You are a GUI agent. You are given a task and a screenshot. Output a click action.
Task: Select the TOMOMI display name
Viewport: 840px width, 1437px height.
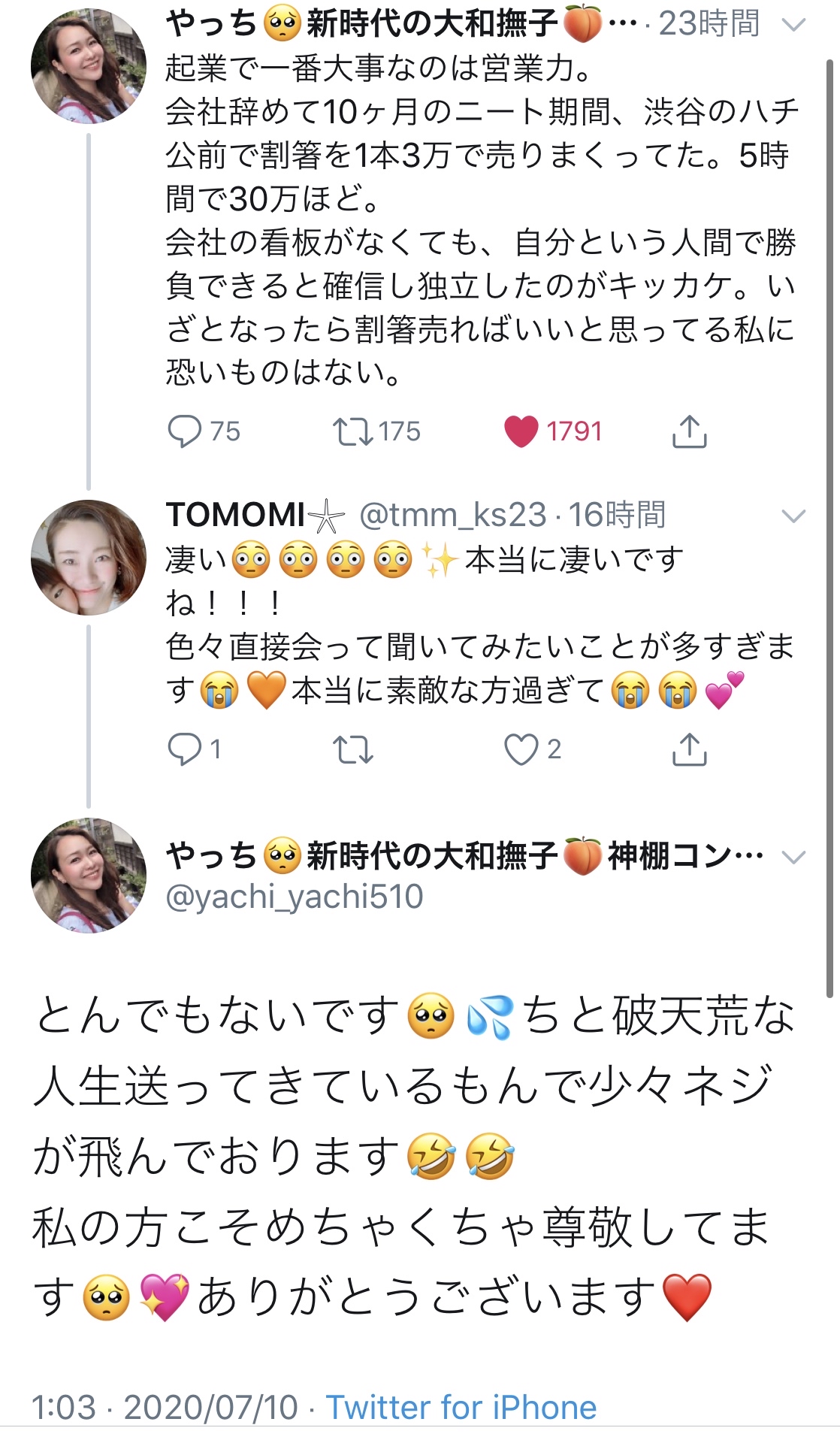coord(236,516)
